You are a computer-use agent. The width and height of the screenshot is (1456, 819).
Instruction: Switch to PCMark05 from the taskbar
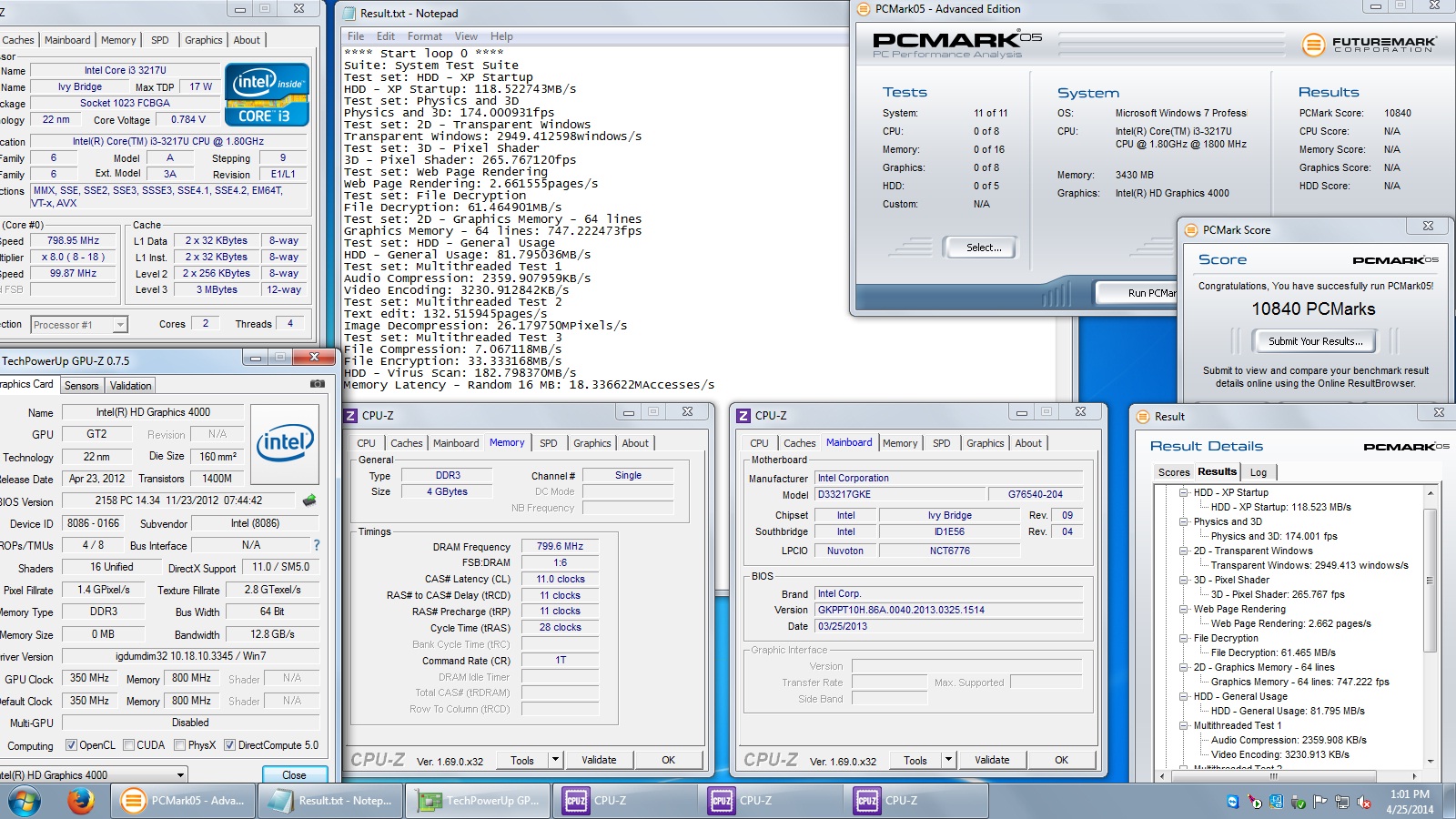click(184, 801)
